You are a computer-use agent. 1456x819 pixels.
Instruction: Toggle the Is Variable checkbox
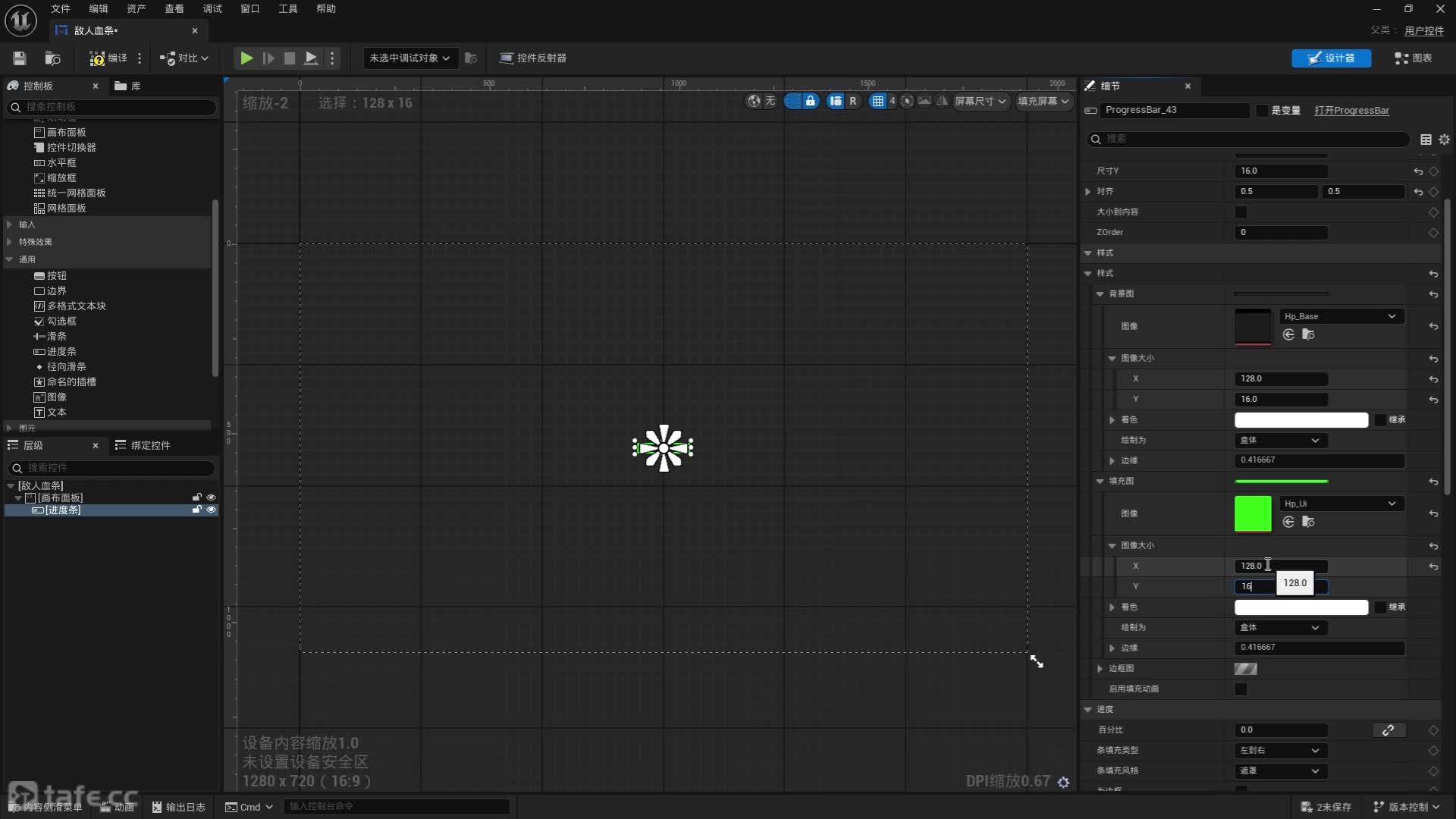click(1262, 111)
